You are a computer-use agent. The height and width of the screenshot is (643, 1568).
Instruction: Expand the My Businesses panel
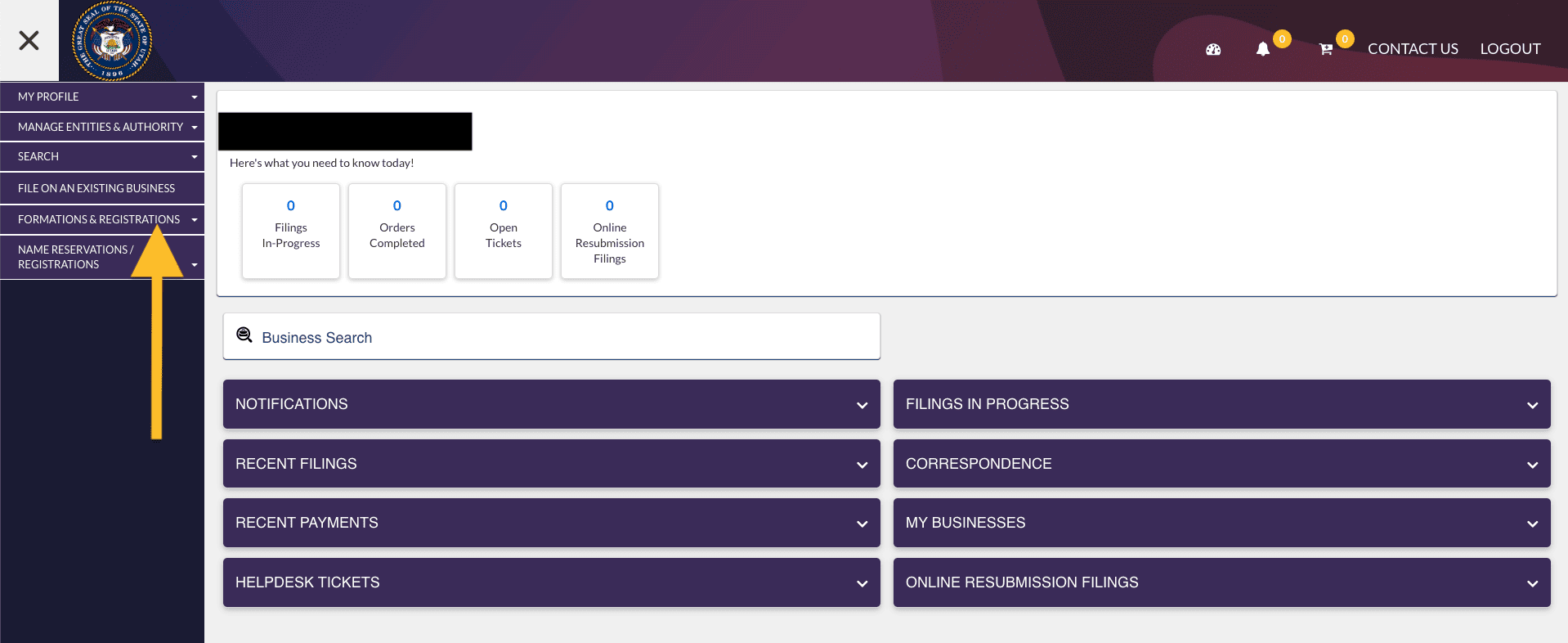(1221, 523)
